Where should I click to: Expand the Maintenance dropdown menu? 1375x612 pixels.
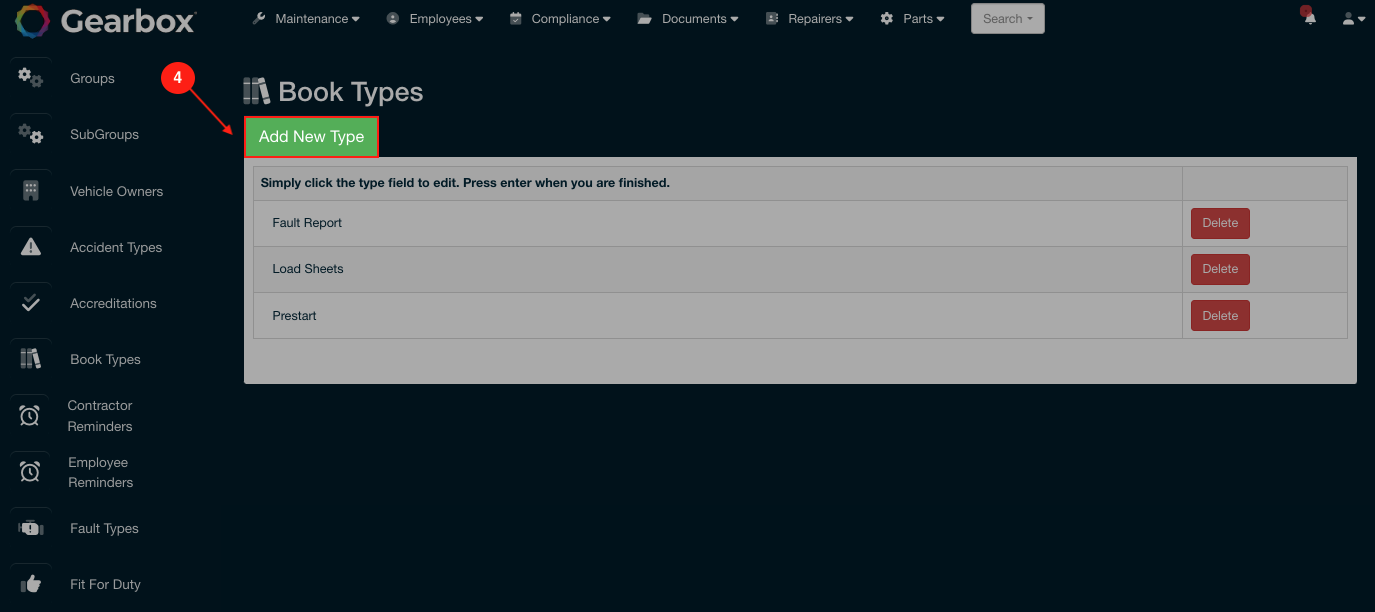306,19
